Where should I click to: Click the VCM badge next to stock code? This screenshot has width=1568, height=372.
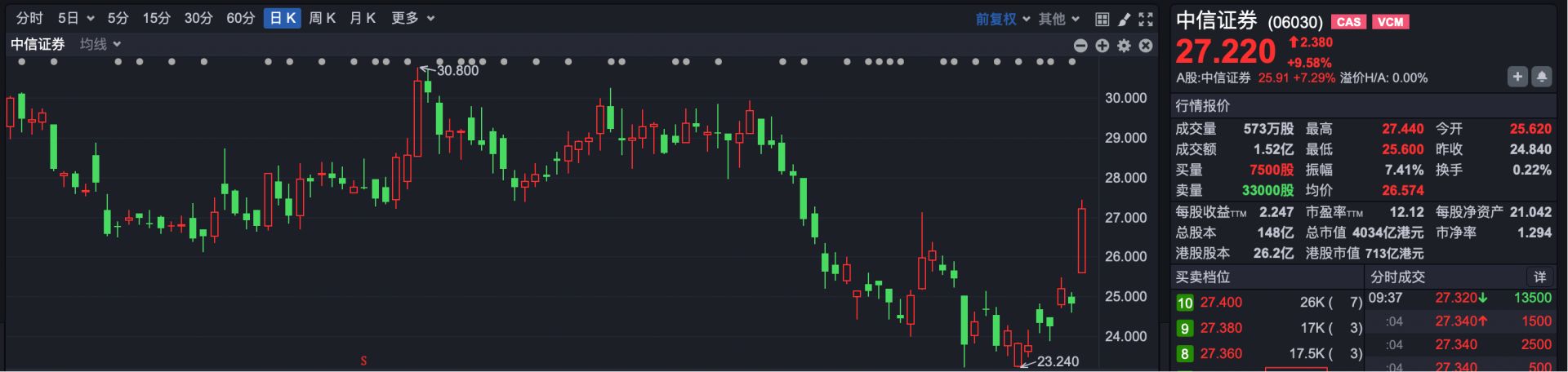pyautogui.click(x=1390, y=22)
